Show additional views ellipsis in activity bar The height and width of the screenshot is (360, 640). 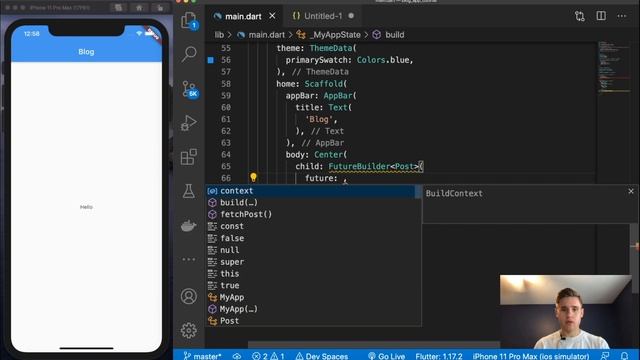[x=189, y=259]
